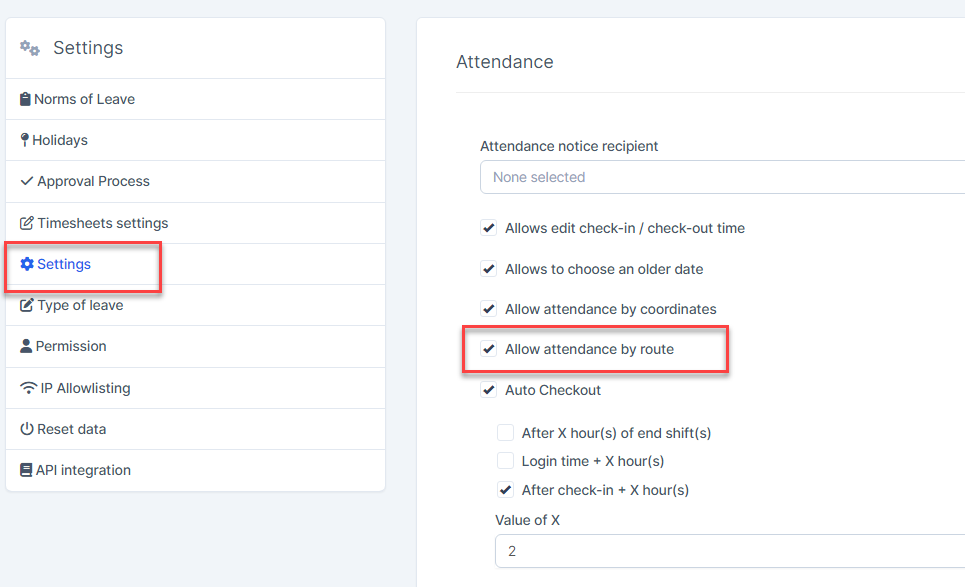Click the person icon beside Permission
The image size is (965, 587).
coord(26,346)
